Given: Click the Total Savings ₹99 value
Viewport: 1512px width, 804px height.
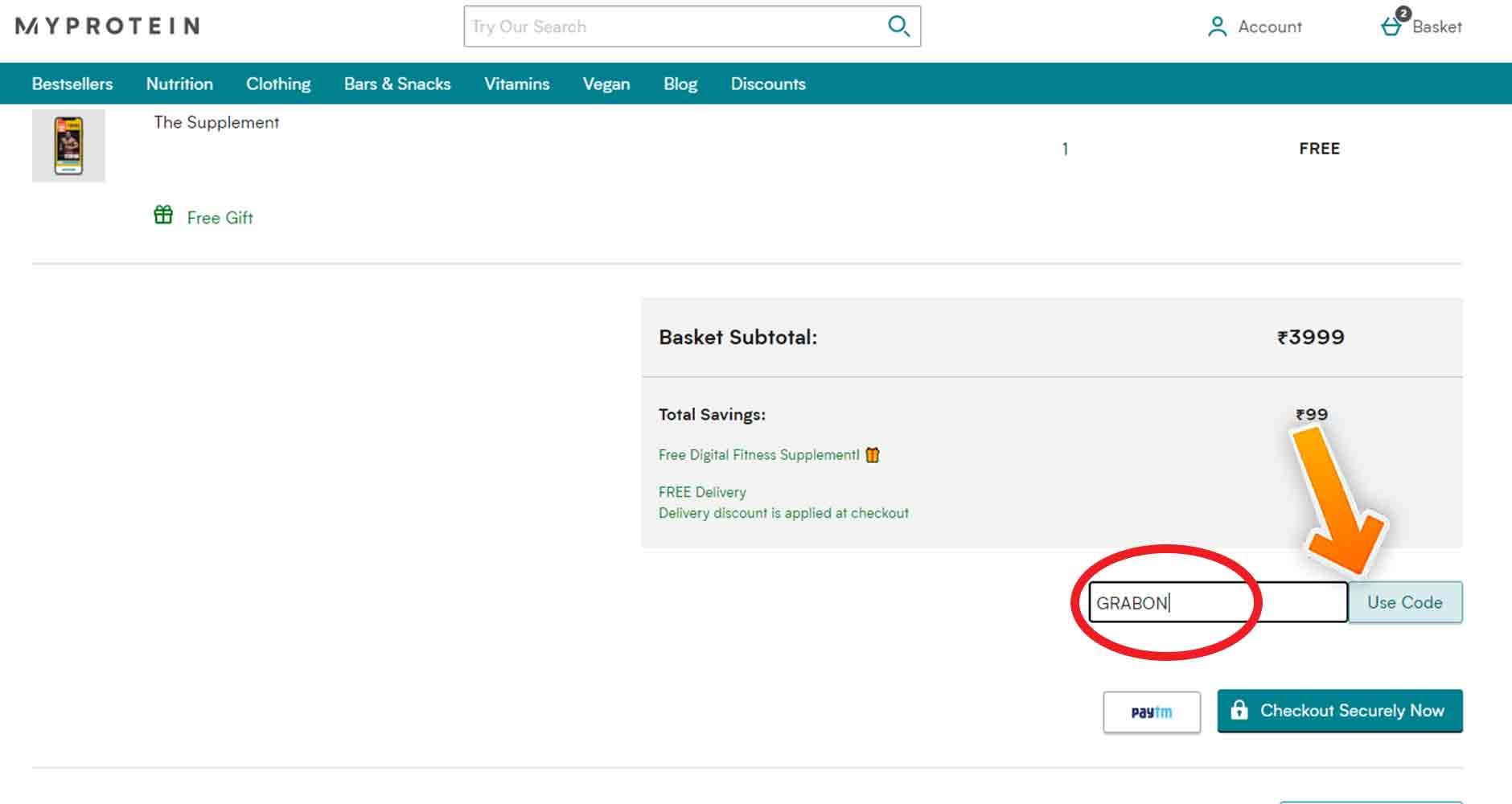Looking at the screenshot, I should point(1312,414).
